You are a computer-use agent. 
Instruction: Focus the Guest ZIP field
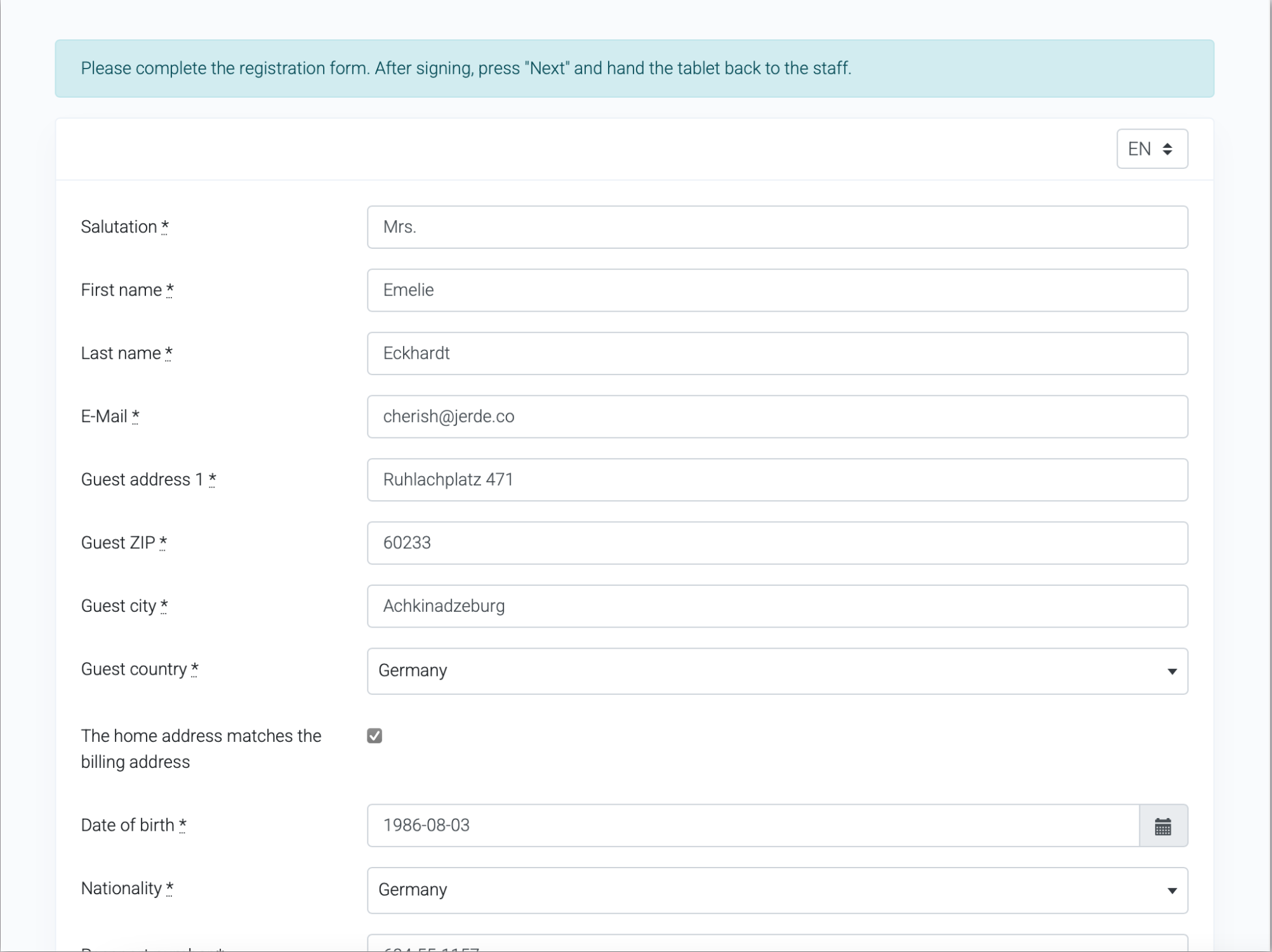point(776,543)
